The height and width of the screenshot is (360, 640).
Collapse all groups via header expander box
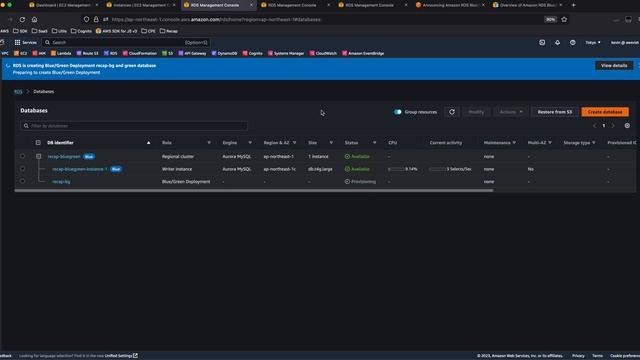[38, 143]
